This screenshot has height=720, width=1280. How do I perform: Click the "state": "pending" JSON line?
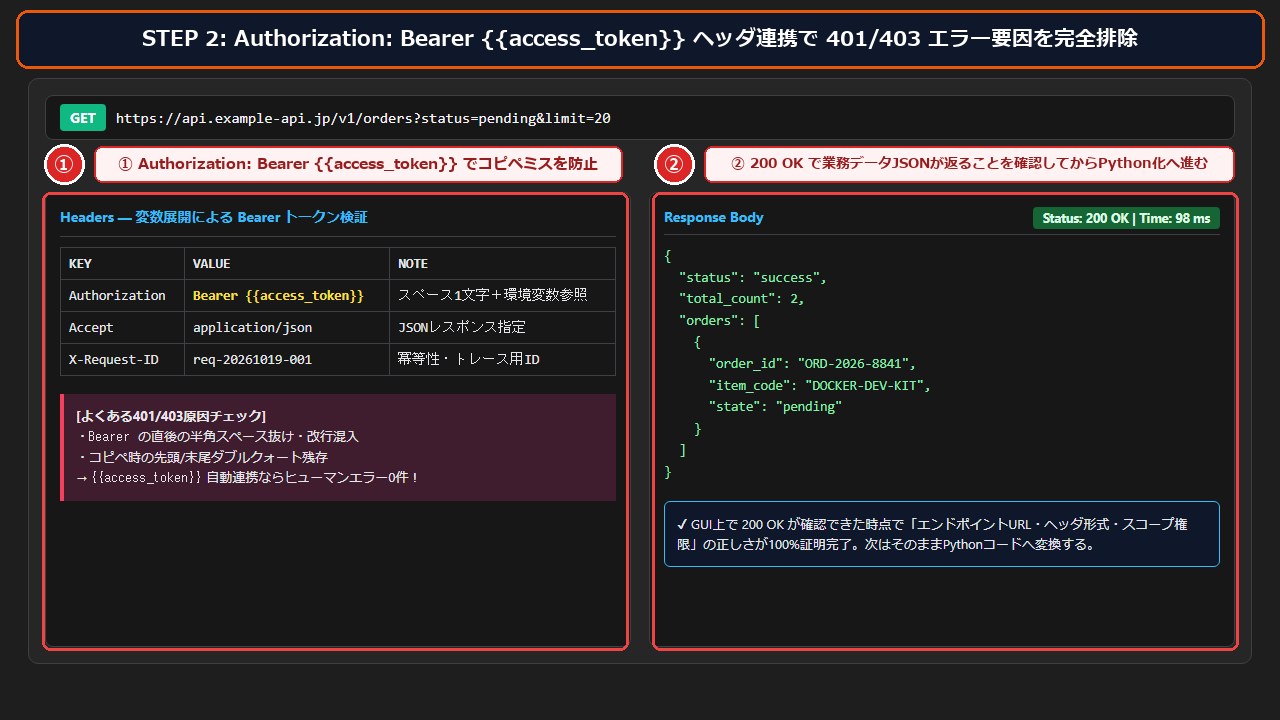775,407
